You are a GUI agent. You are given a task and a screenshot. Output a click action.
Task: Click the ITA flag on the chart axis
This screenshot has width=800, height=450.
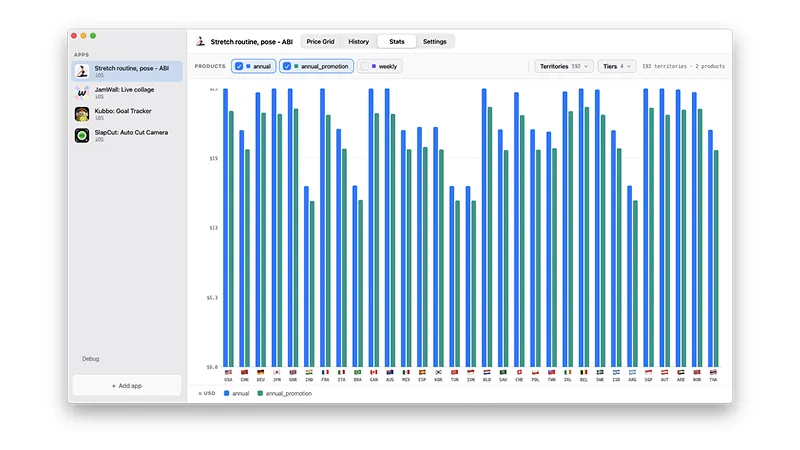(341, 372)
